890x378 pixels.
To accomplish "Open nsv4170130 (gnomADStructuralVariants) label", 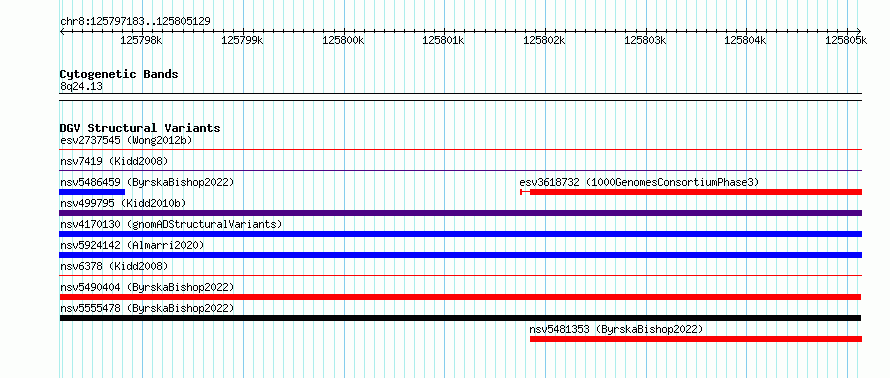I will click(171, 224).
